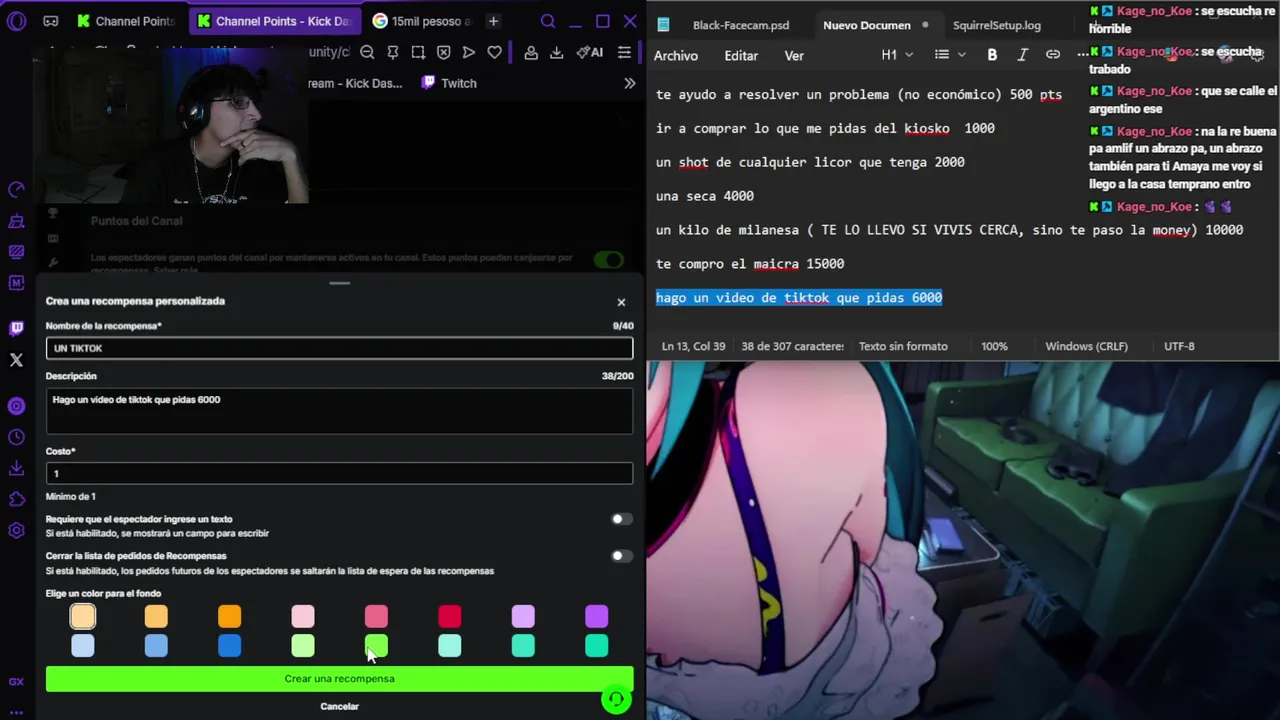This screenshot has height=720, width=1280.
Task: Open browser downloads arrow icon in toolbar
Action: [557, 53]
